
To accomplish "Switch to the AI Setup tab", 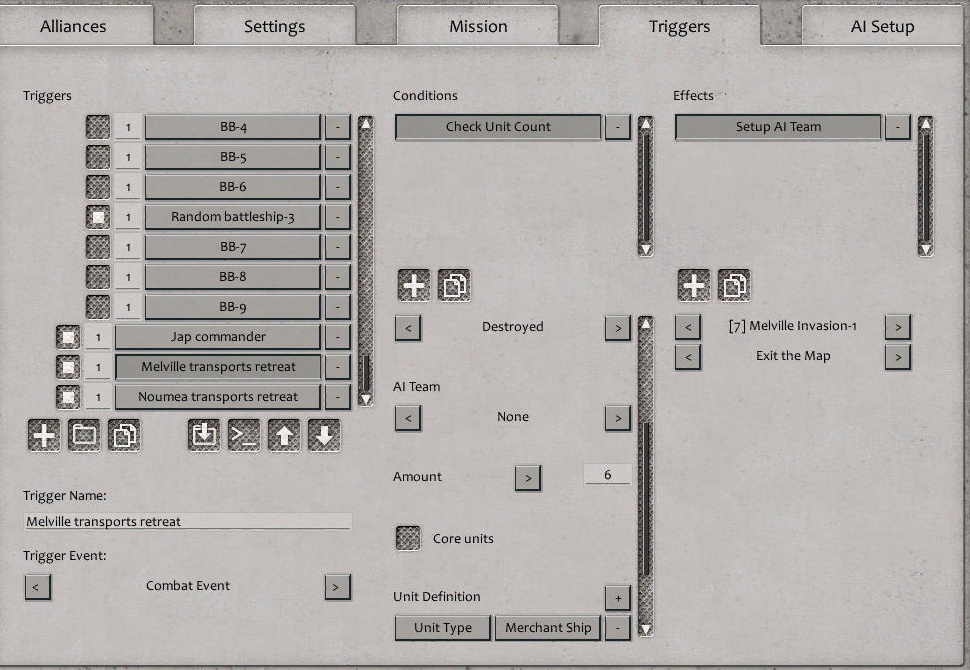I will point(883,26).
